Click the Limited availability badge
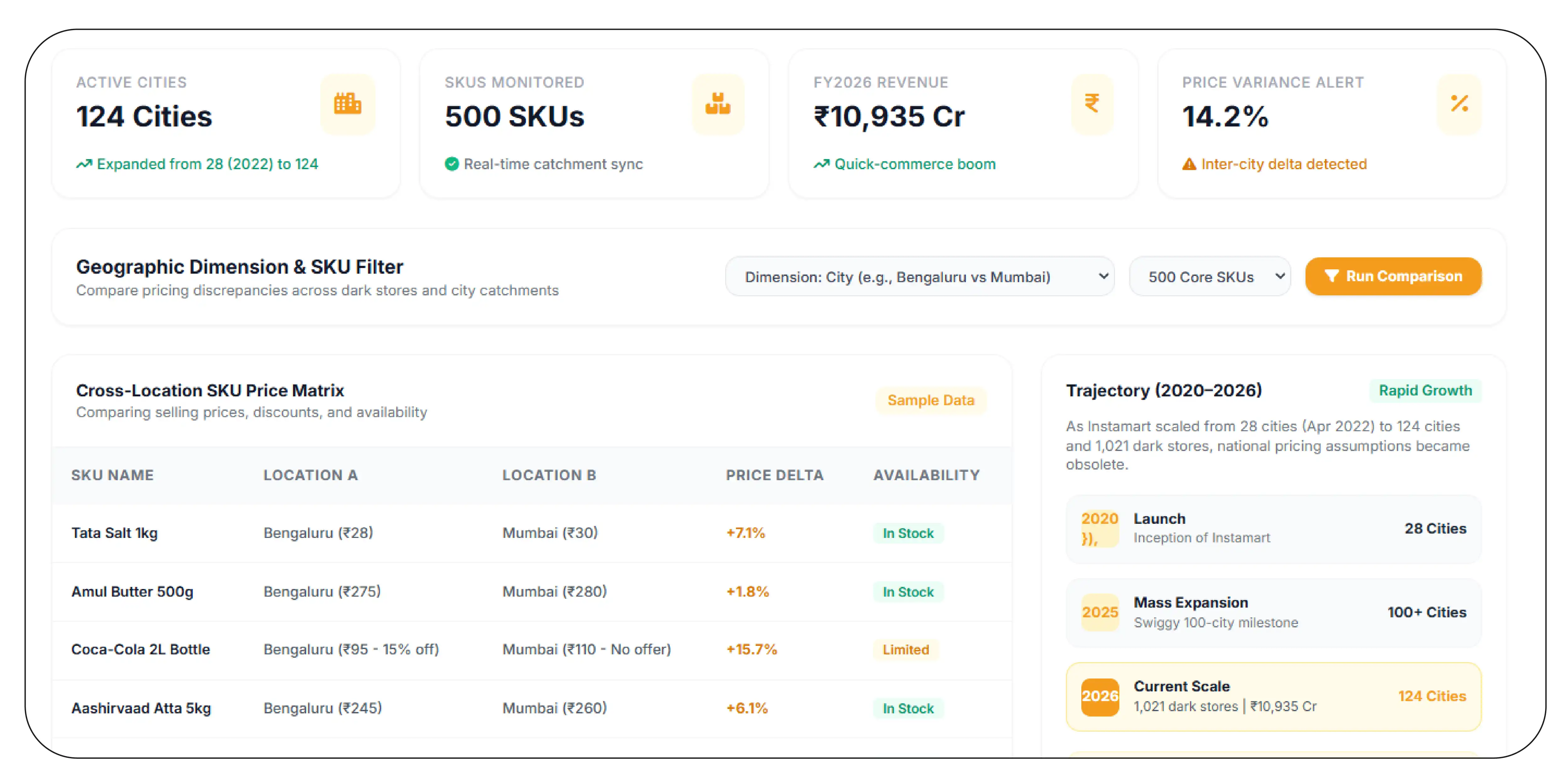 [x=906, y=650]
